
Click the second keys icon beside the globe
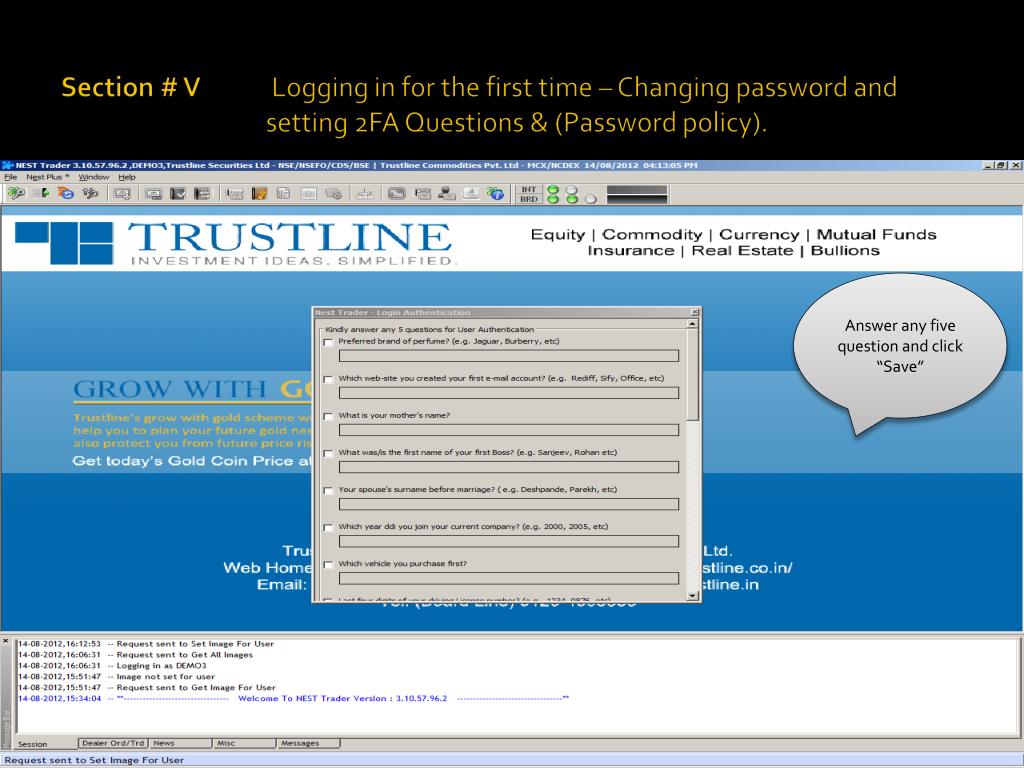point(90,193)
